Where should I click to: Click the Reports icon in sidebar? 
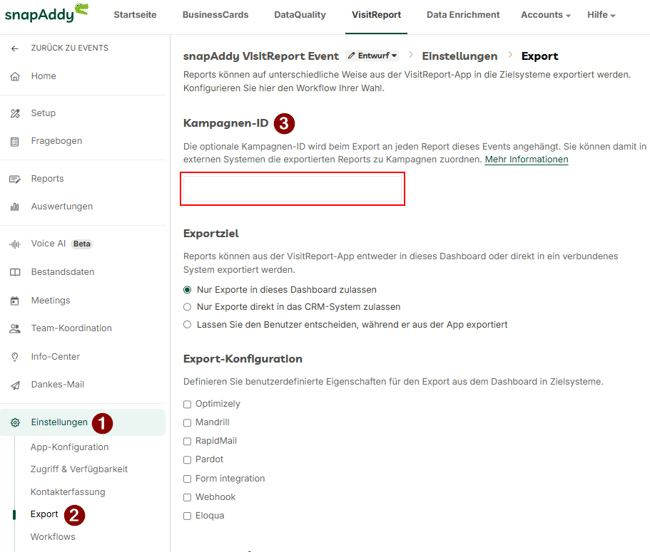tap(15, 179)
